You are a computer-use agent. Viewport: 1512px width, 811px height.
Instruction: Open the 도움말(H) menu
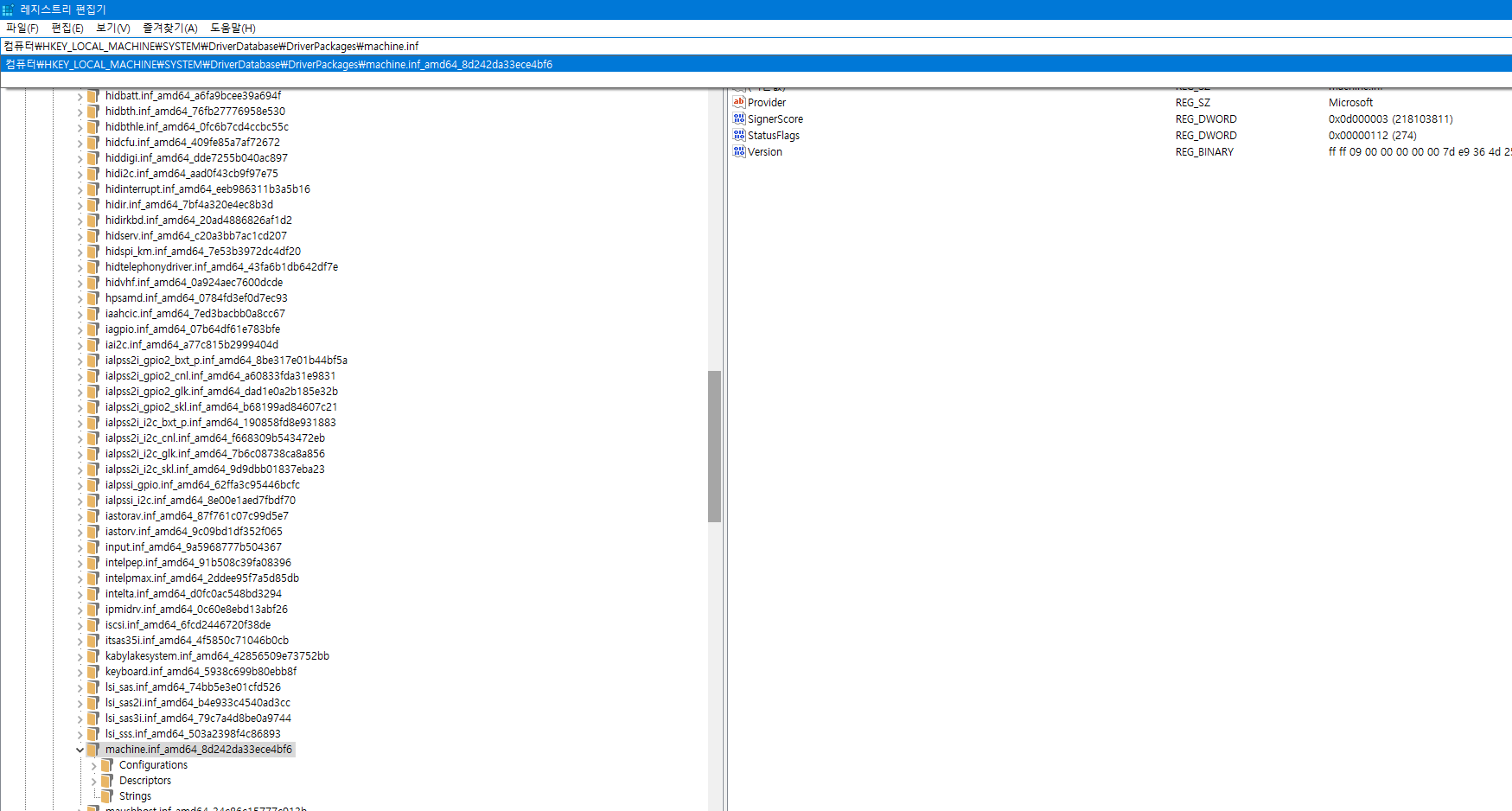tap(233, 28)
